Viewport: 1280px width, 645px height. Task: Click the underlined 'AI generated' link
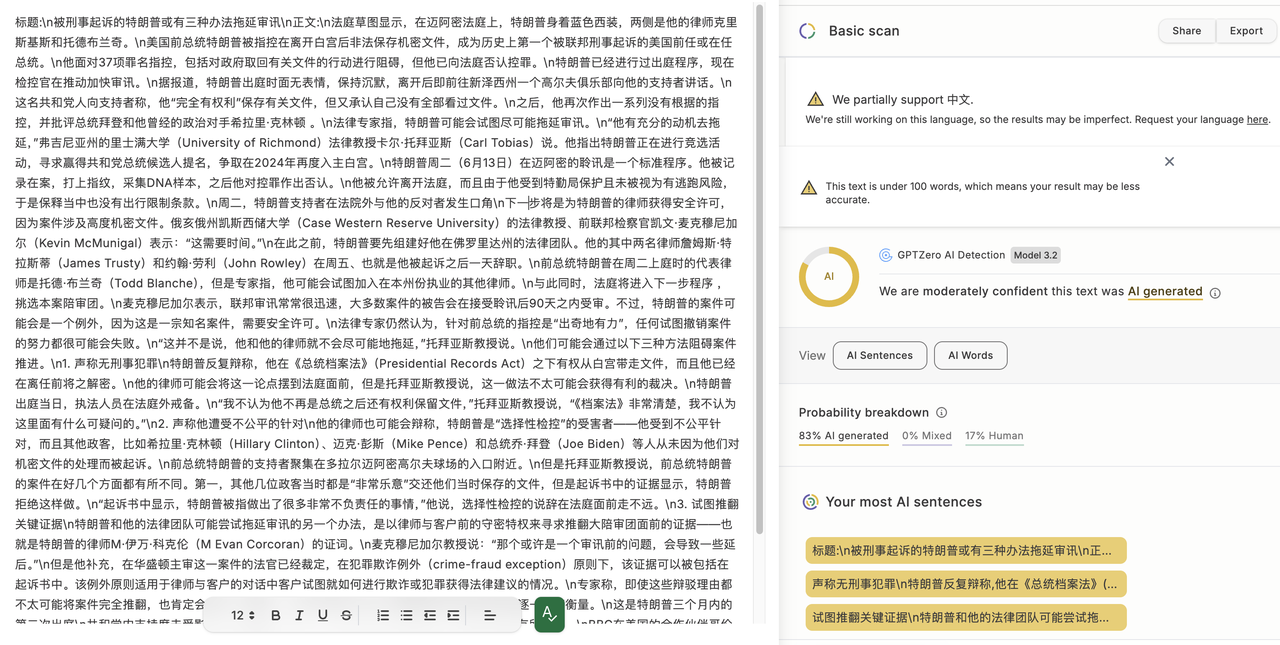pyautogui.click(x=1165, y=292)
